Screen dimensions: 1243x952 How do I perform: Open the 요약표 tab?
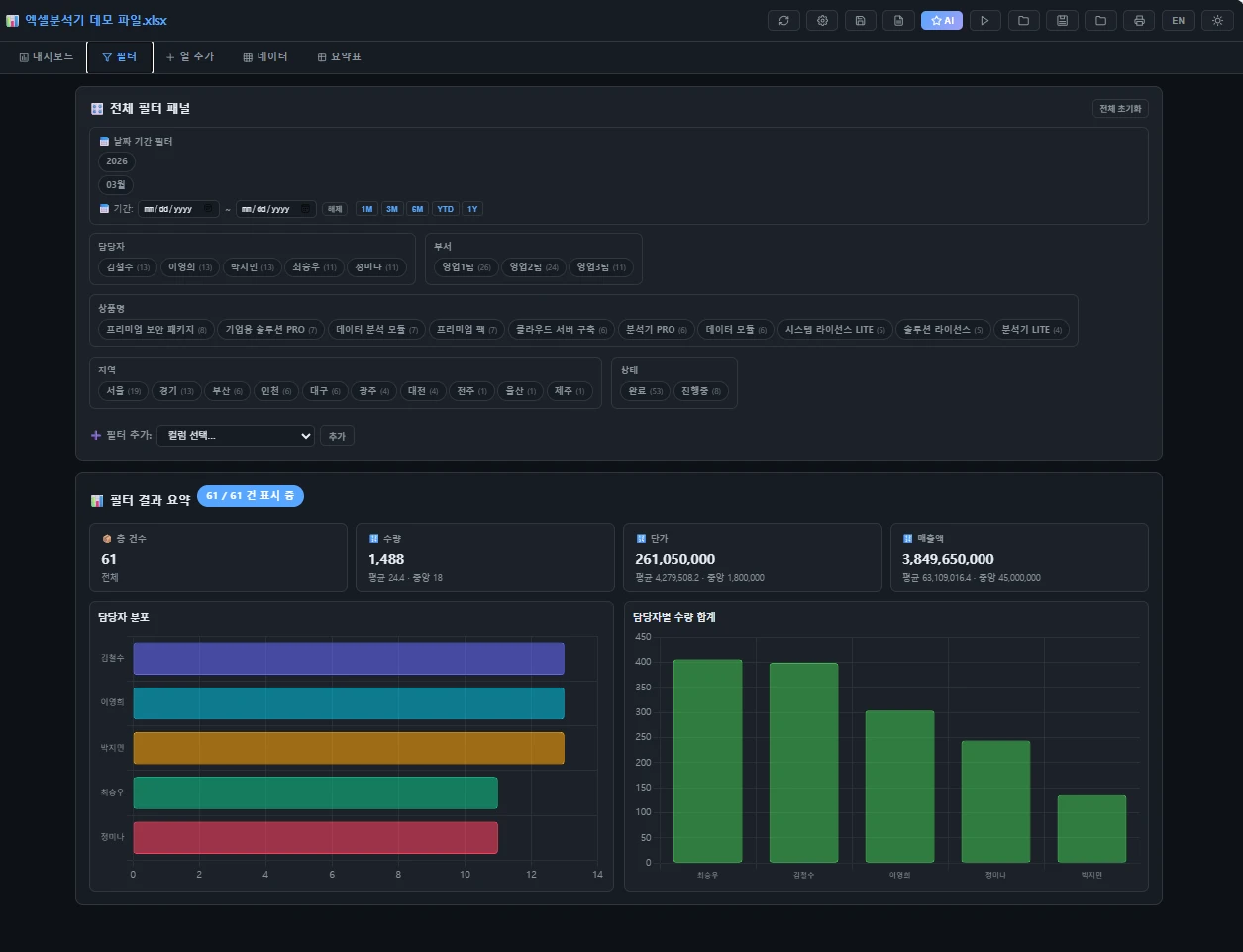pos(339,57)
